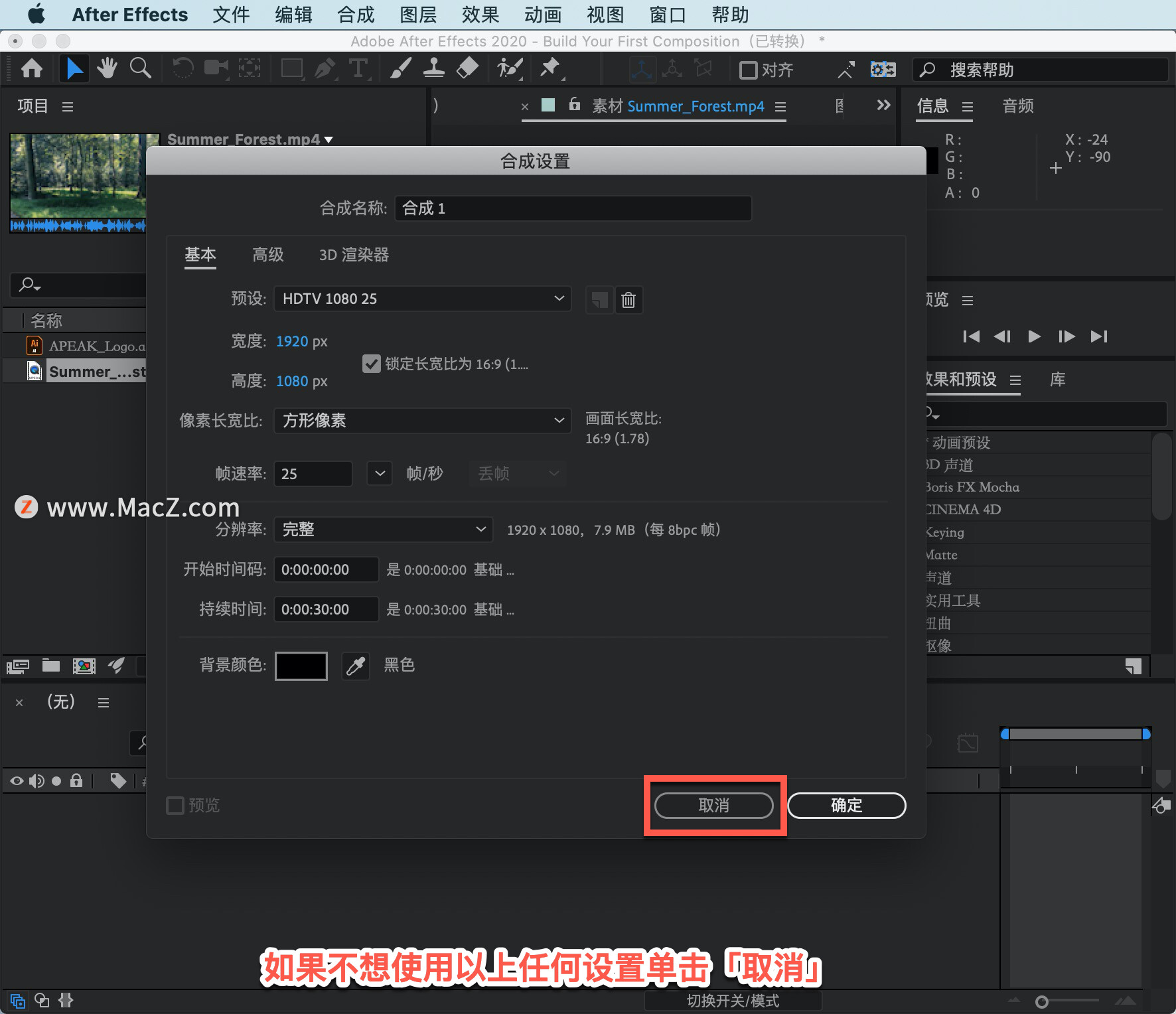Image resolution: width=1176 pixels, height=1014 pixels.
Task: Open the 项目 panel menu
Action: [x=68, y=107]
